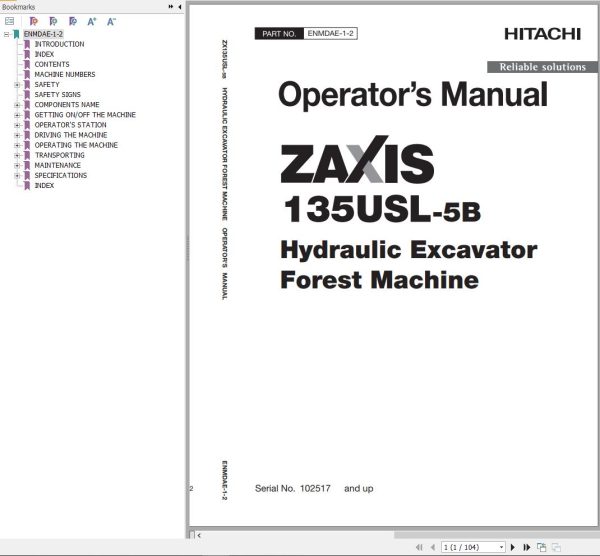Viewport: 600px width, 556px height.
Task: Open the SAFETY bookmark
Action: tap(47, 85)
